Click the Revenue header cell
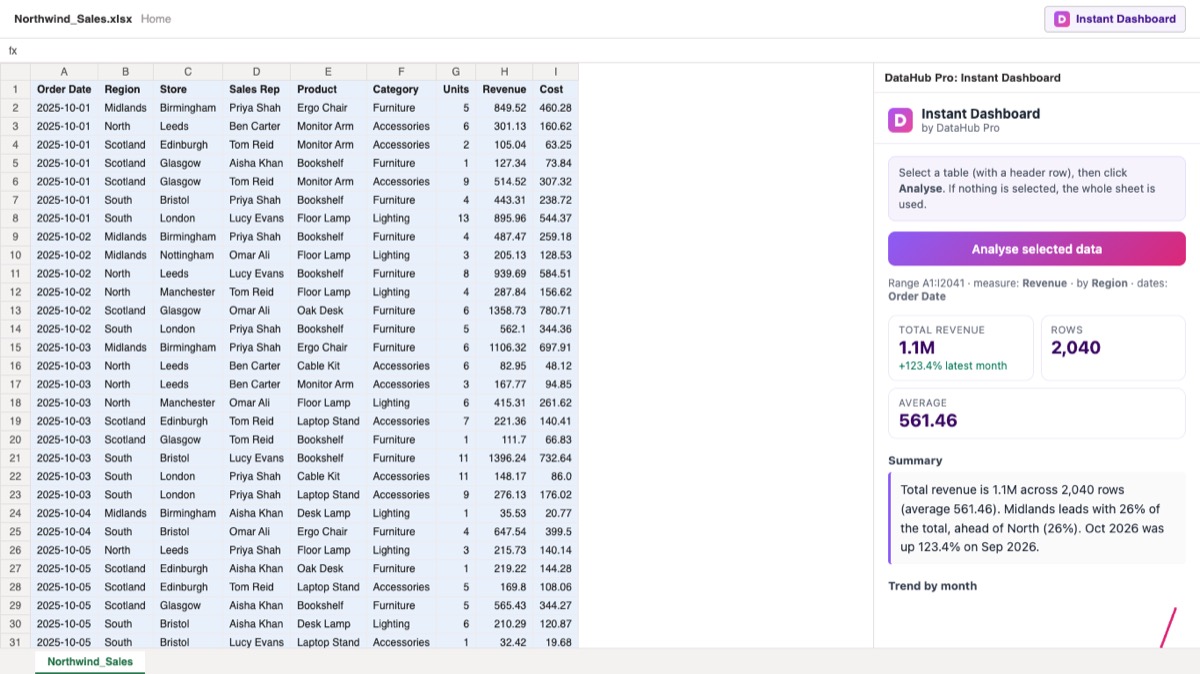This screenshot has width=1200, height=674. pos(504,89)
